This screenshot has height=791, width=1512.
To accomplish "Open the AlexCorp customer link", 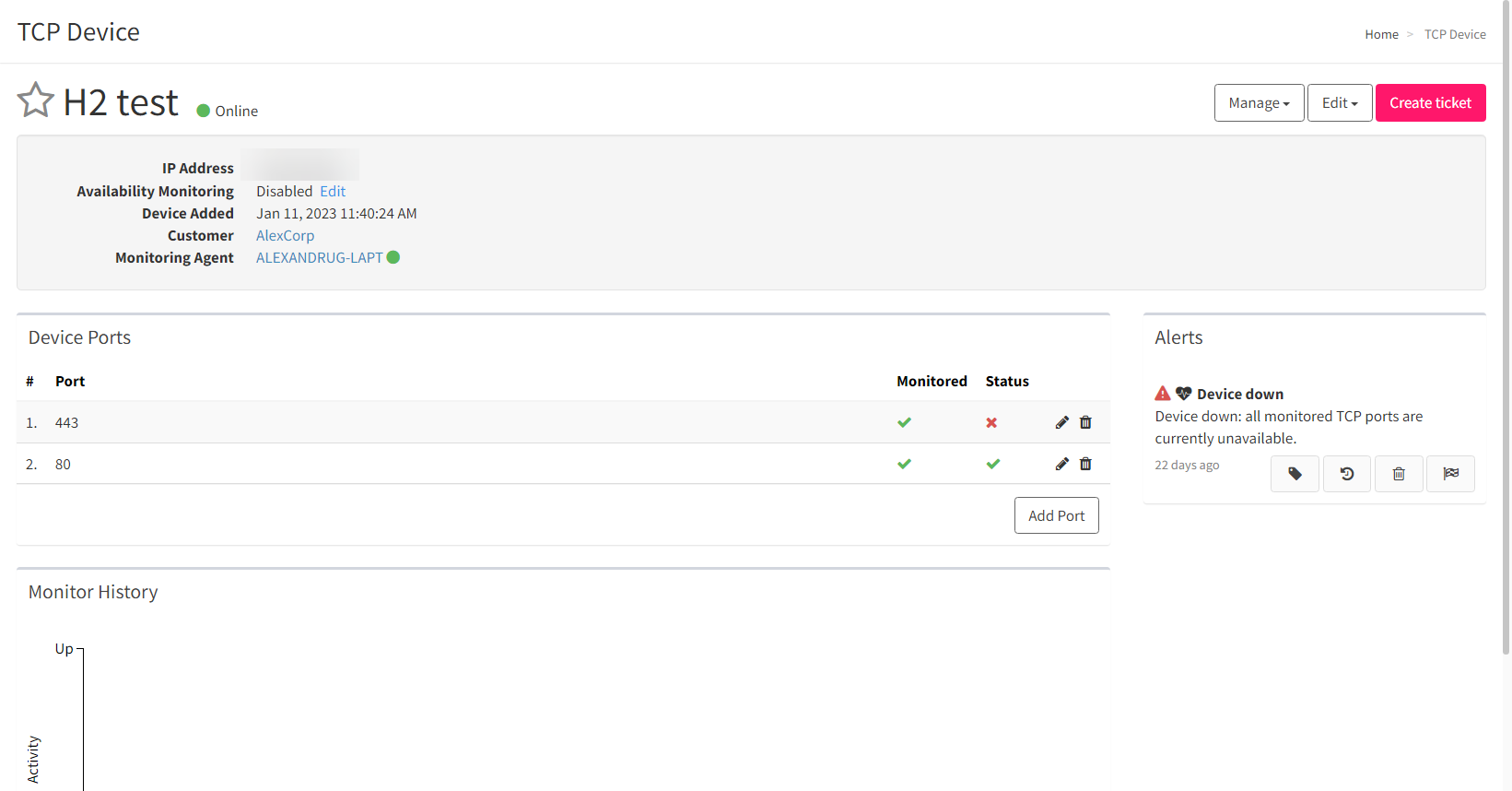I will [285, 236].
